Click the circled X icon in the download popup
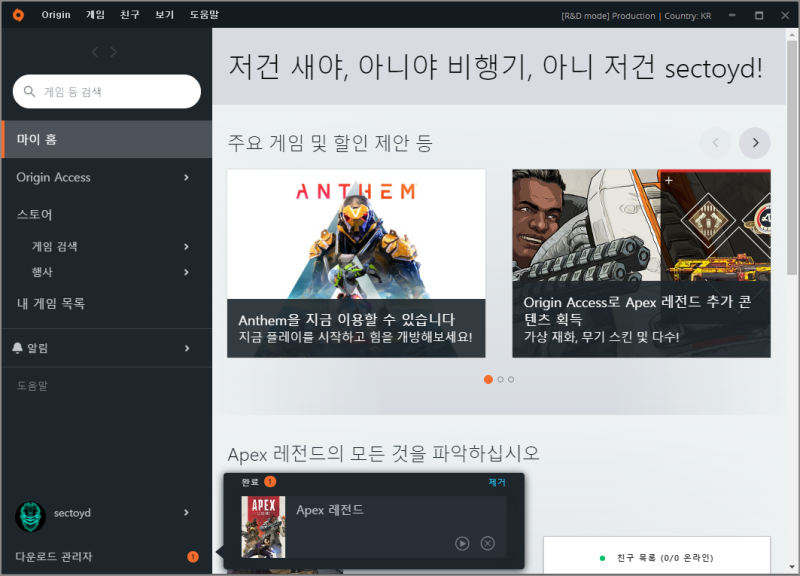This screenshot has height=576, width=800. coord(488,543)
